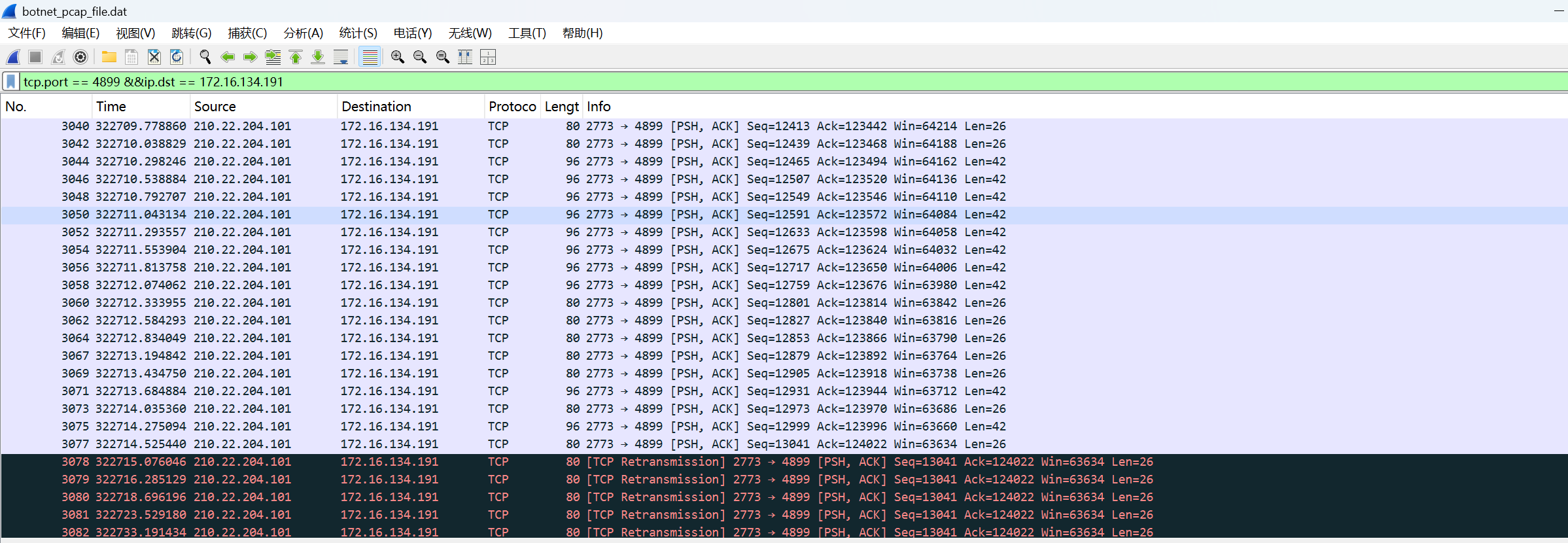Sort packets by the Protocol column header
This screenshot has height=543, width=1568.
coord(513,107)
